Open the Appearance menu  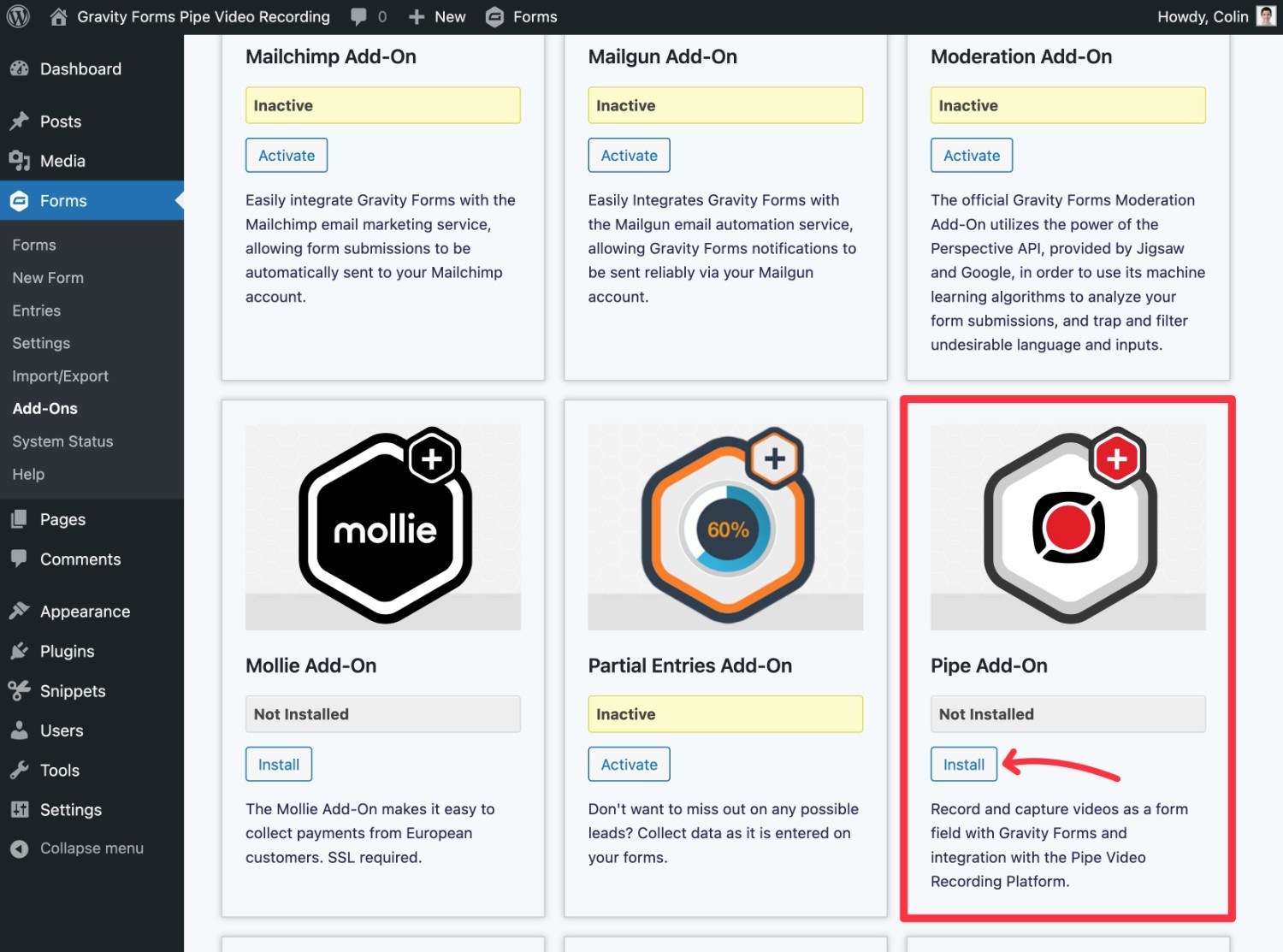(x=86, y=612)
